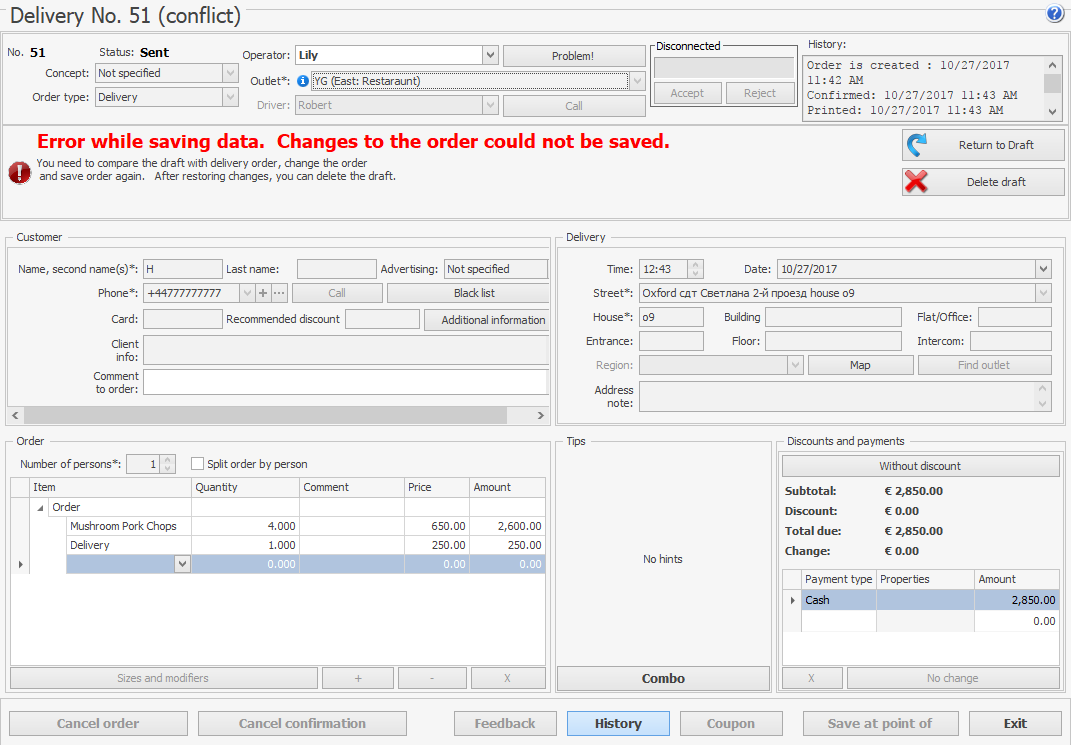
Task: Click the Problem! button
Action: coord(573,56)
